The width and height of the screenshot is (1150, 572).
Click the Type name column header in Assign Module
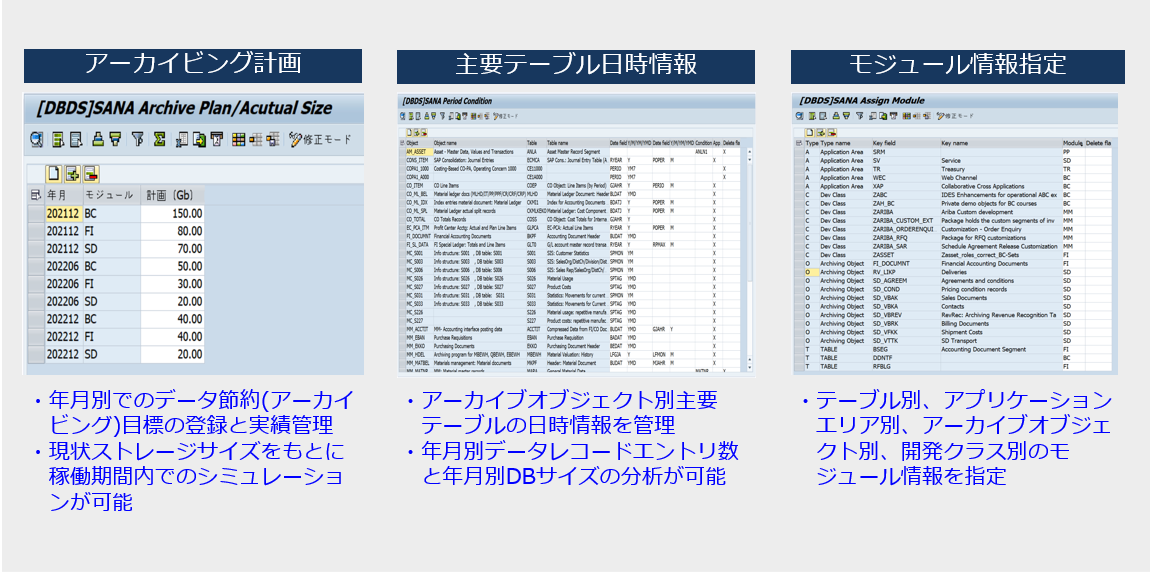tap(845, 143)
